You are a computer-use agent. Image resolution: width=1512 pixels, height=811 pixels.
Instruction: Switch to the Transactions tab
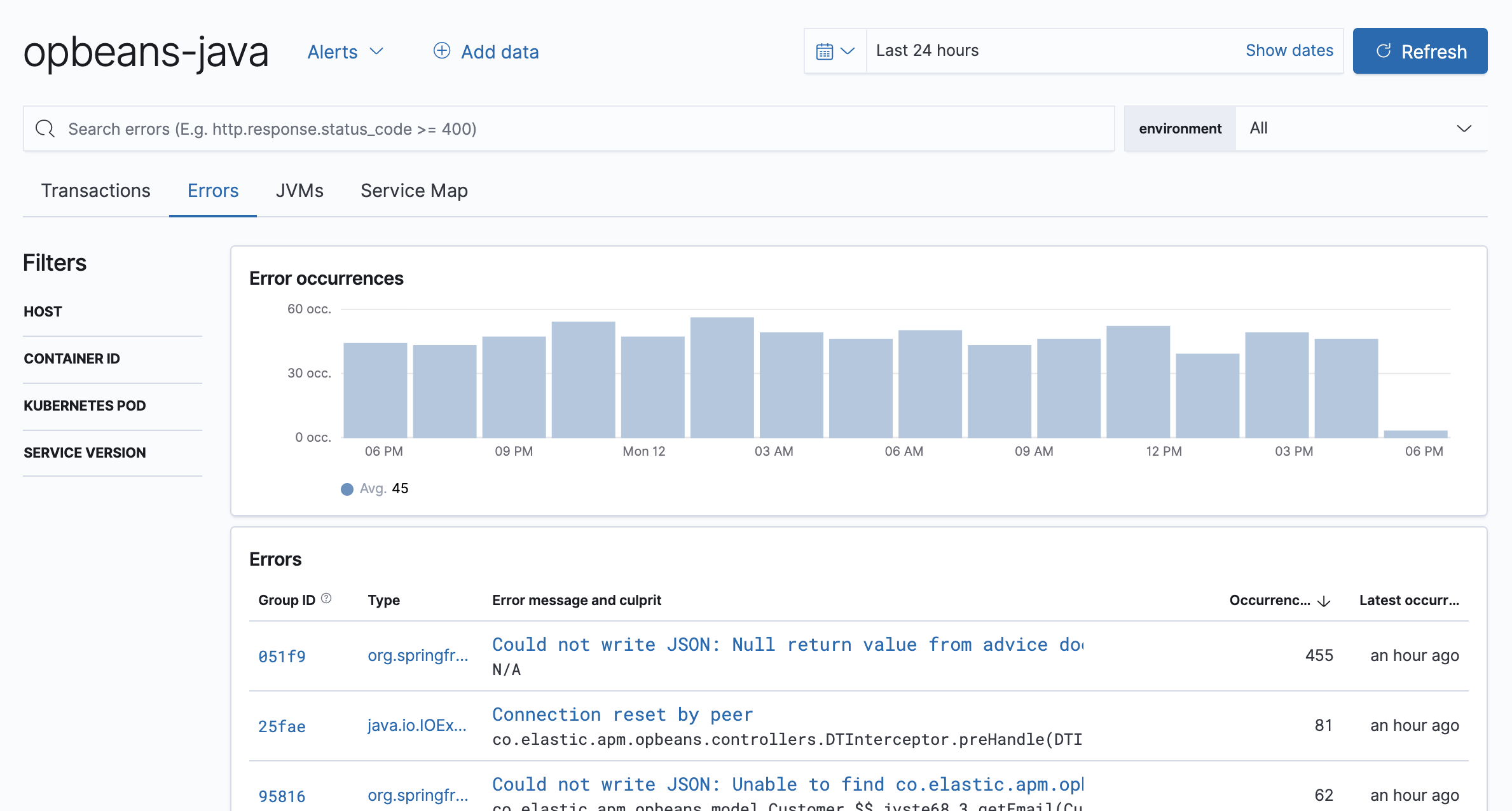tap(95, 191)
